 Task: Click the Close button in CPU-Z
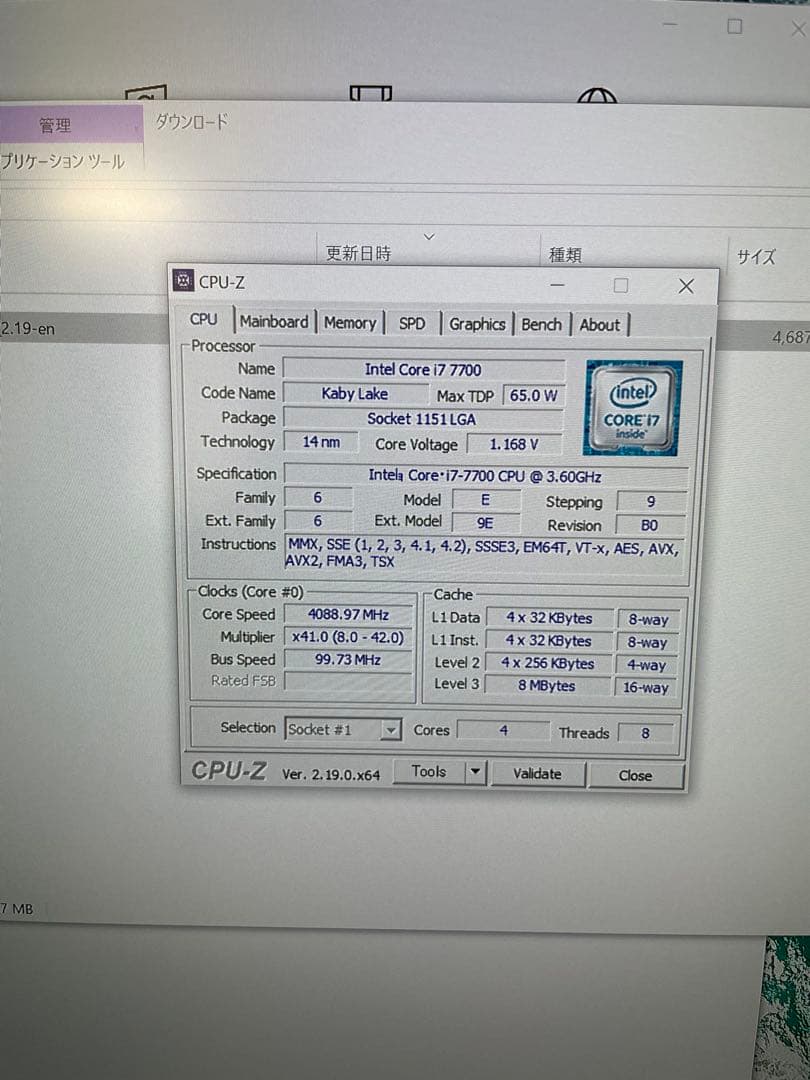click(x=635, y=776)
